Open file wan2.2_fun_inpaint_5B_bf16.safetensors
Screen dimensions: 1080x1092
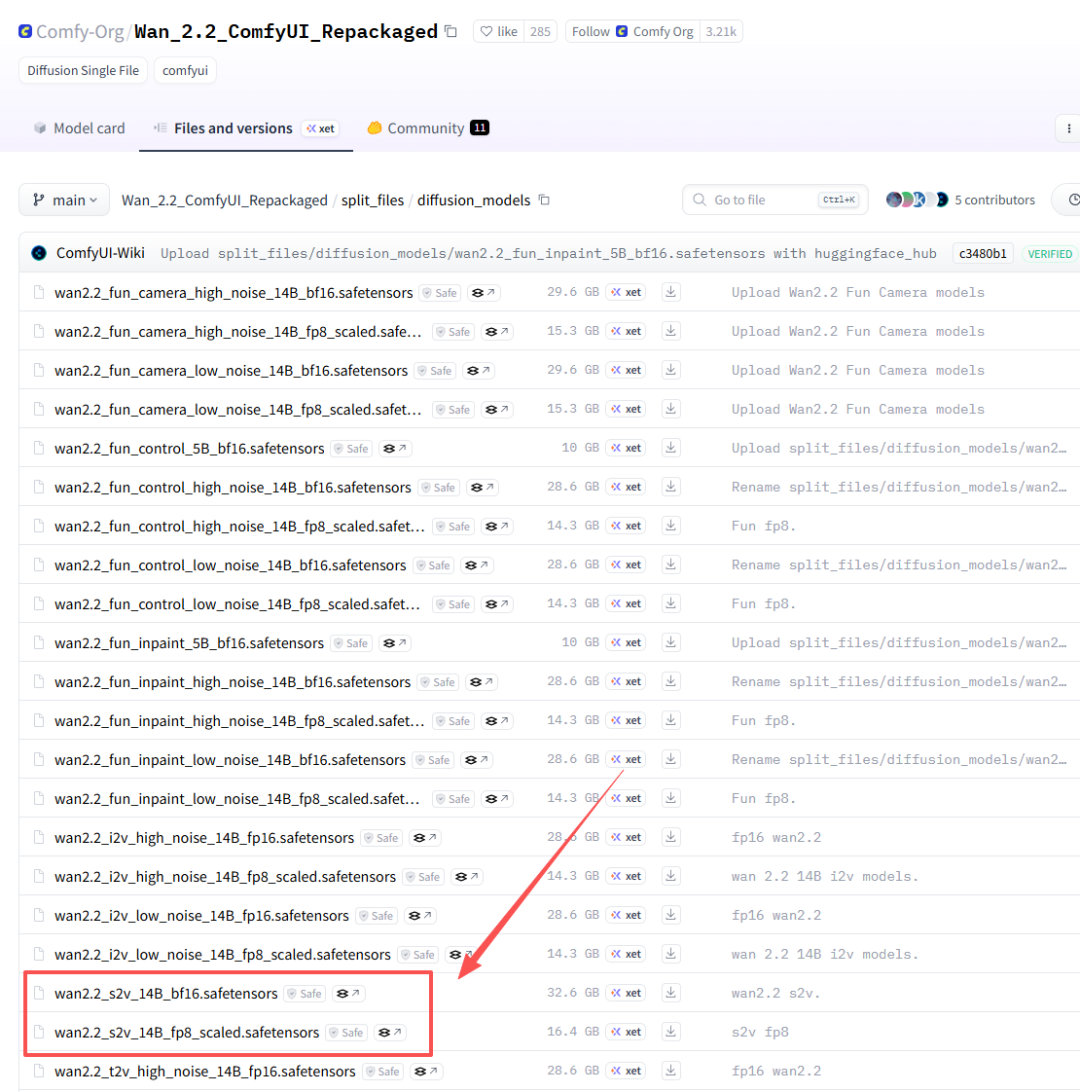pos(189,643)
